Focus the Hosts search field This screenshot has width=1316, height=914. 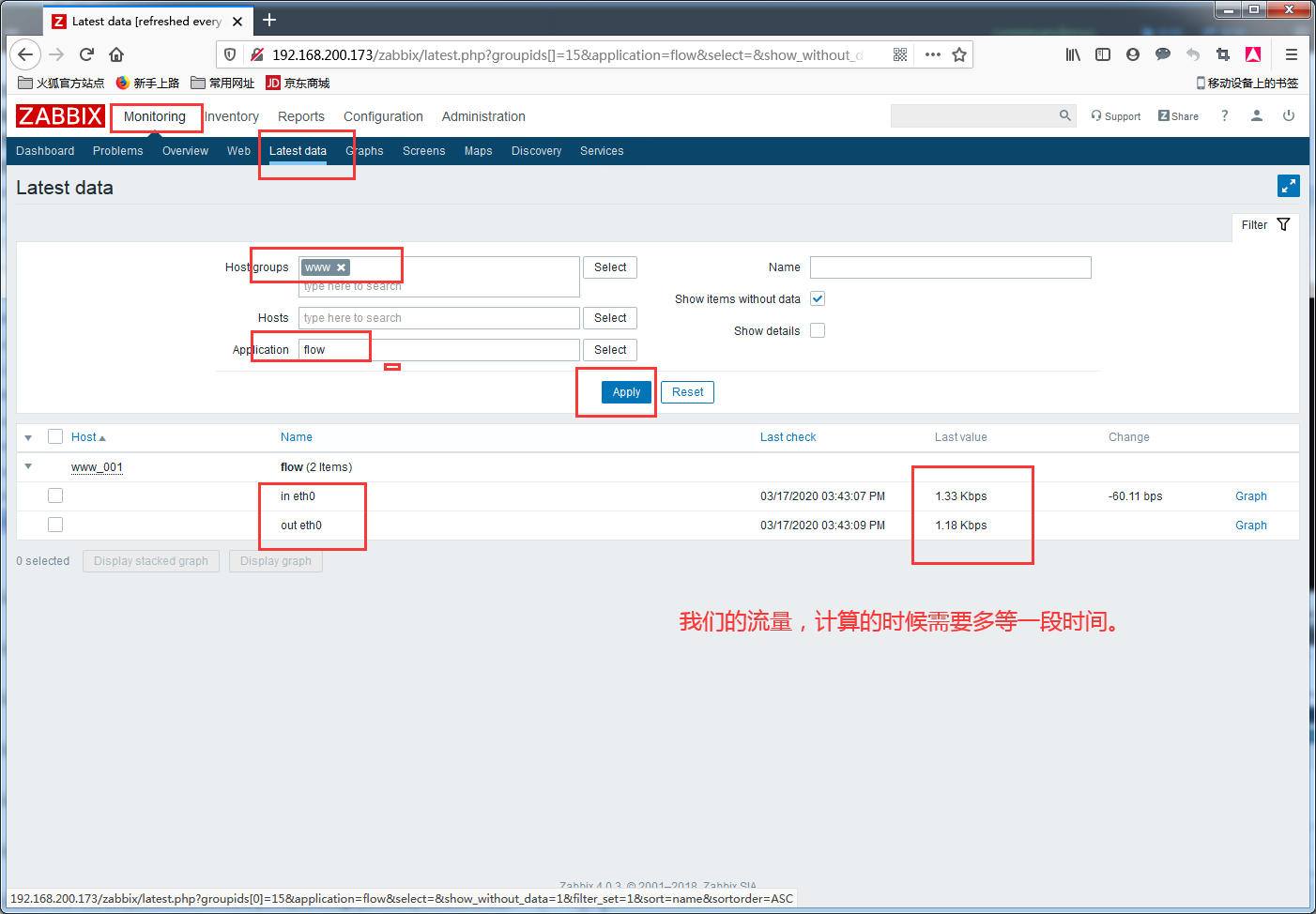439,318
